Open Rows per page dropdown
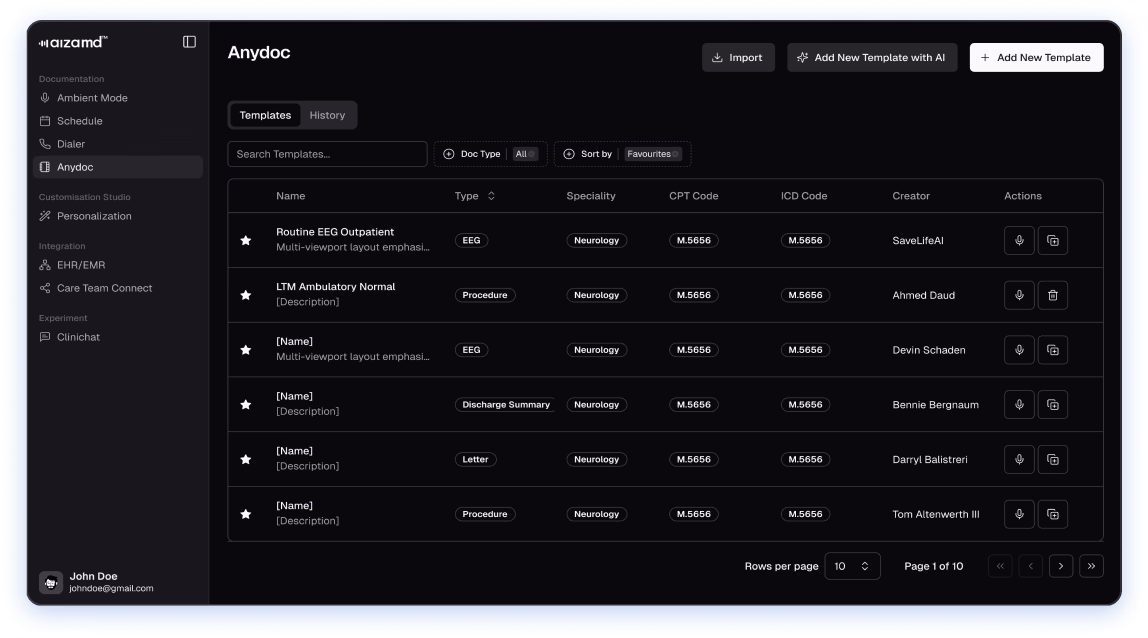The width and height of the screenshot is (1148, 638). point(852,566)
